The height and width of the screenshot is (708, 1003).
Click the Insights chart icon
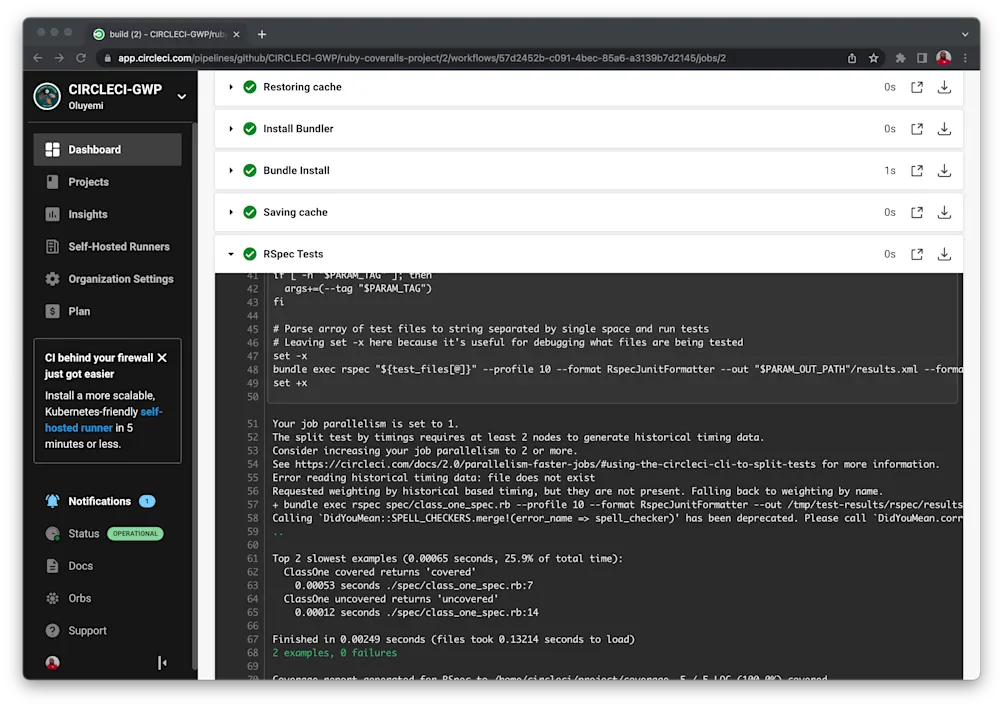[x=52, y=214]
